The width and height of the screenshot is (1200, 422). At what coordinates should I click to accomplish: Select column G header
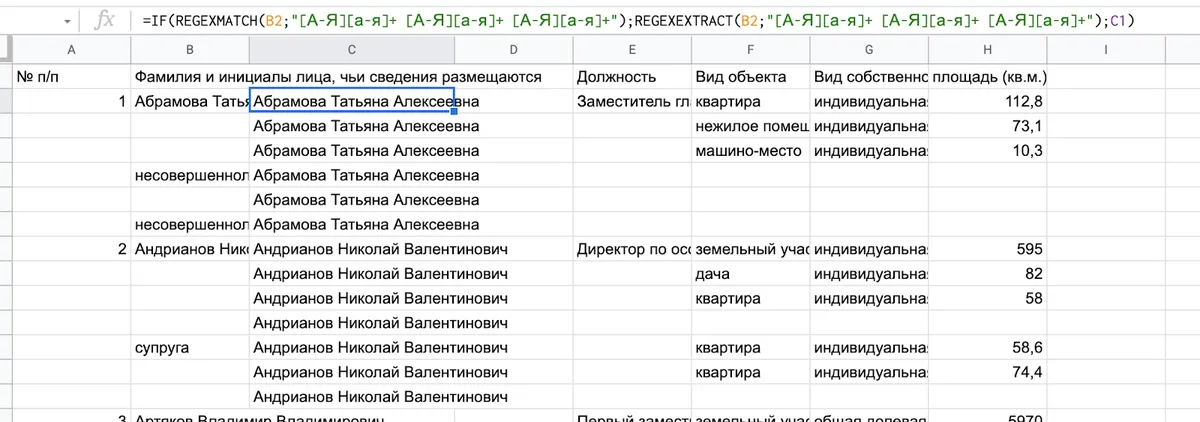tap(869, 50)
